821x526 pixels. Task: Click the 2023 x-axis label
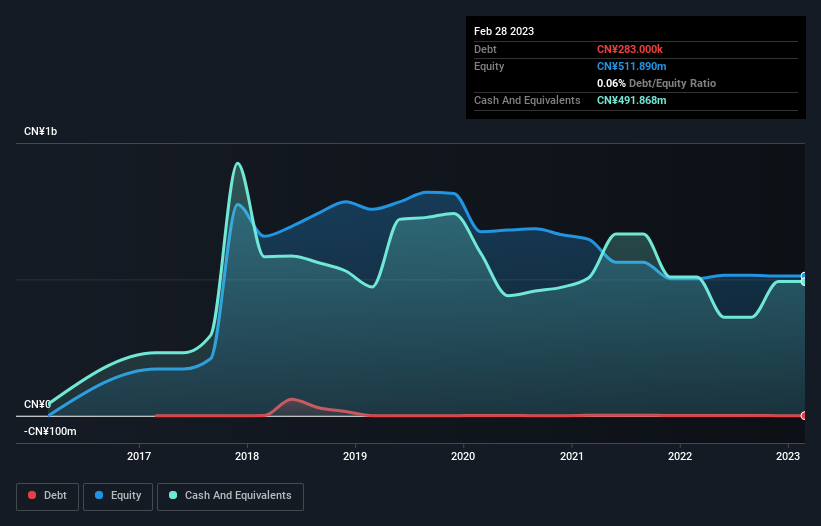(788, 456)
